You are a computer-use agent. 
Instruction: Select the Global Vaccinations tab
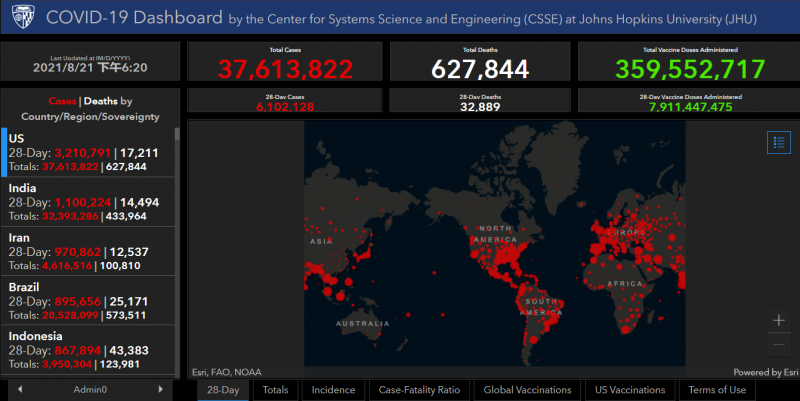point(528,390)
